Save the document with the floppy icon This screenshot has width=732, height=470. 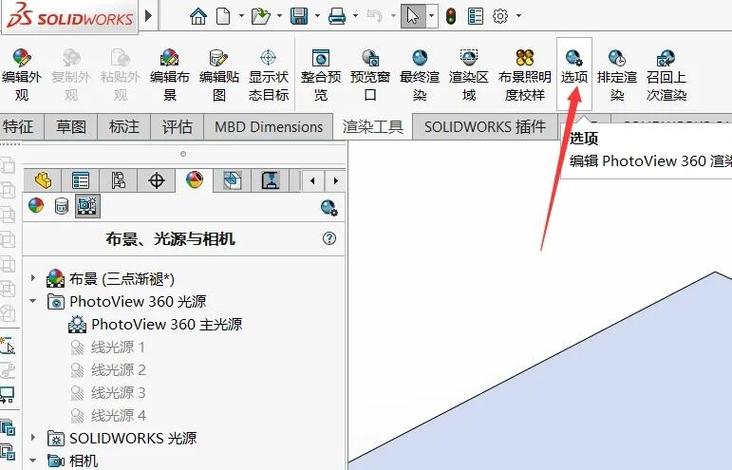pos(299,16)
